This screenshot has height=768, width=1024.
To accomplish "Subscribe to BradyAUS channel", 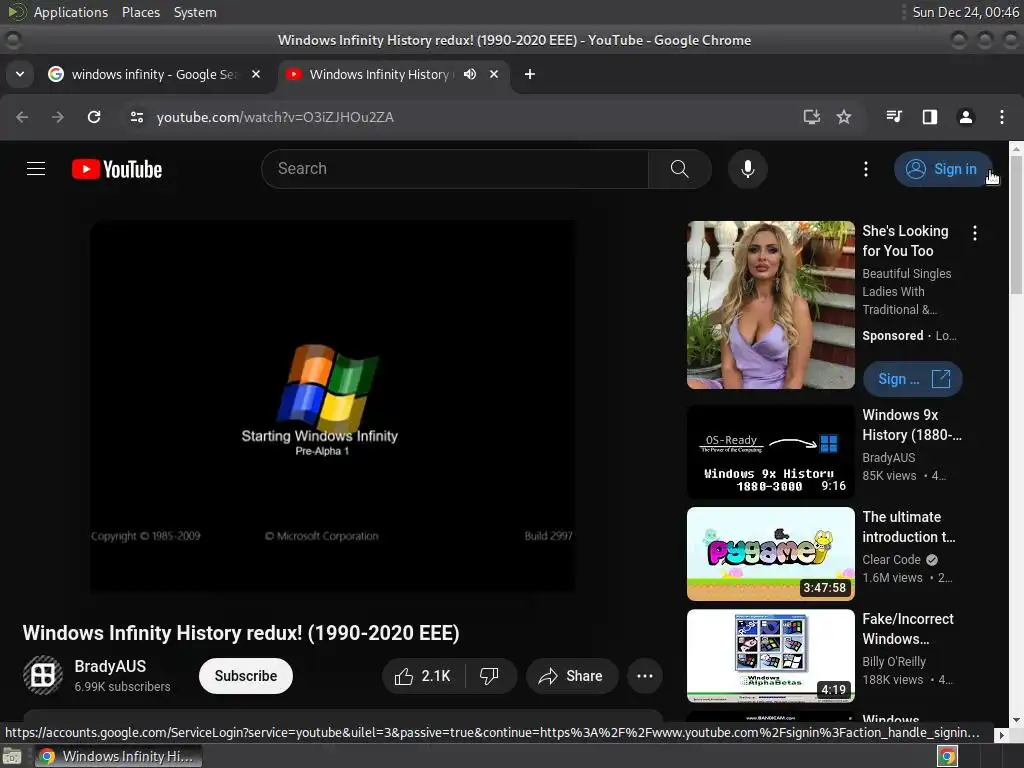I will click(246, 676).
